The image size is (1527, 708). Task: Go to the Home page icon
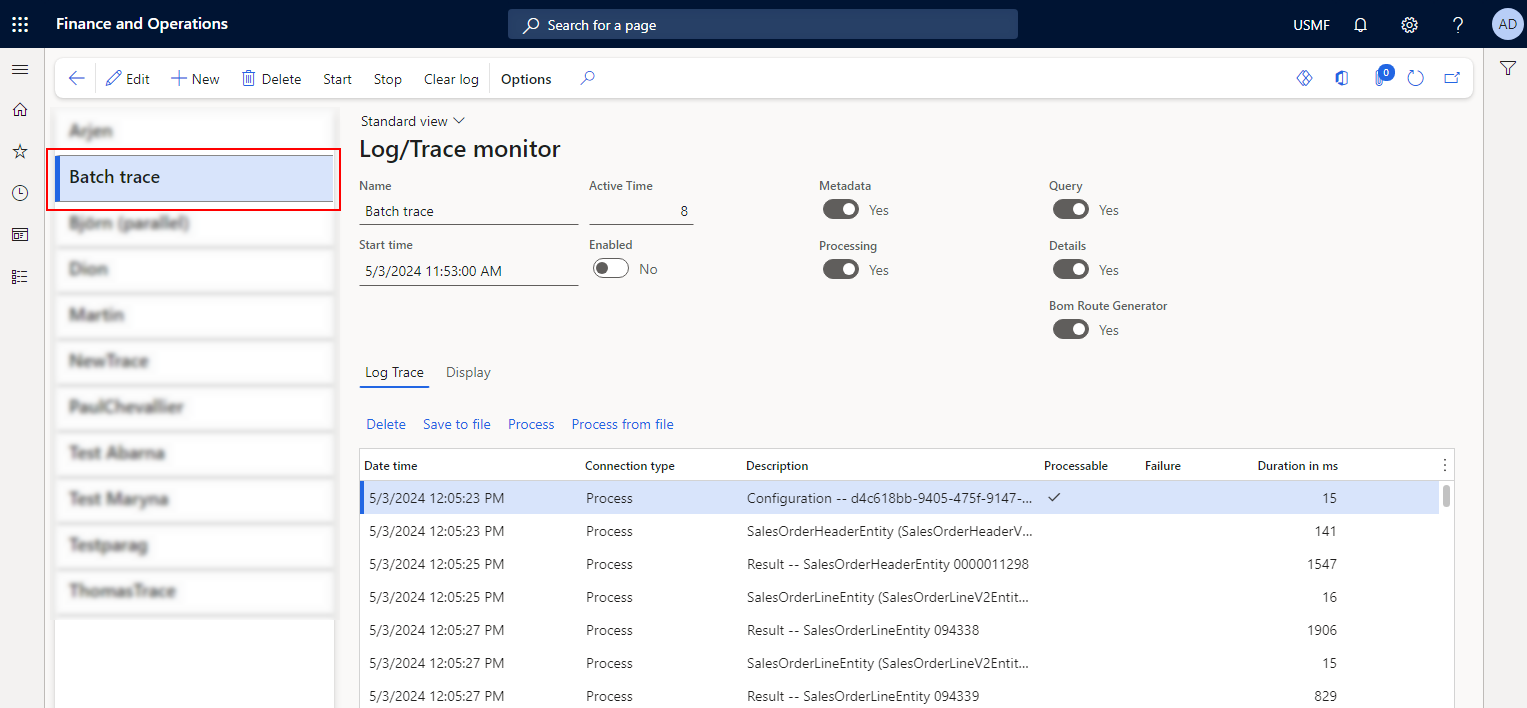(20, 110)
